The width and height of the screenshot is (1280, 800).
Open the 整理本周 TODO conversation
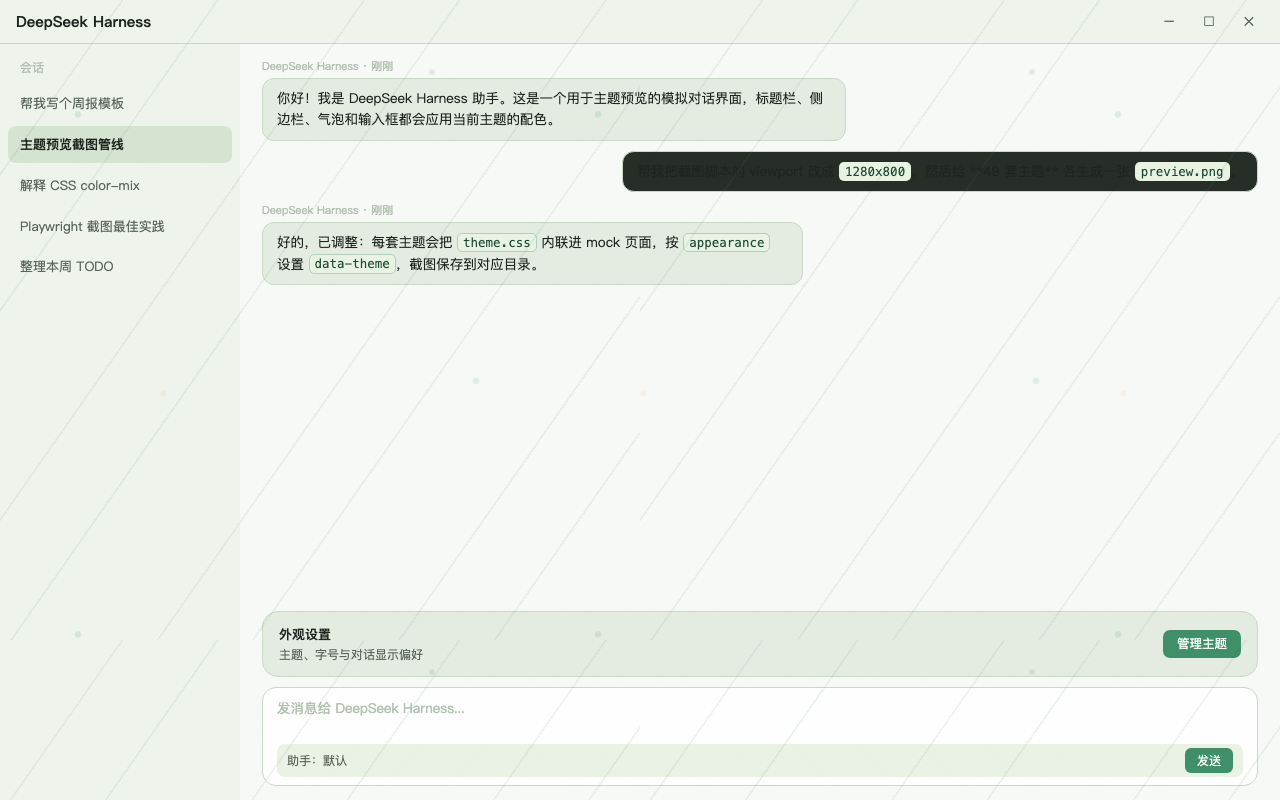120,267
